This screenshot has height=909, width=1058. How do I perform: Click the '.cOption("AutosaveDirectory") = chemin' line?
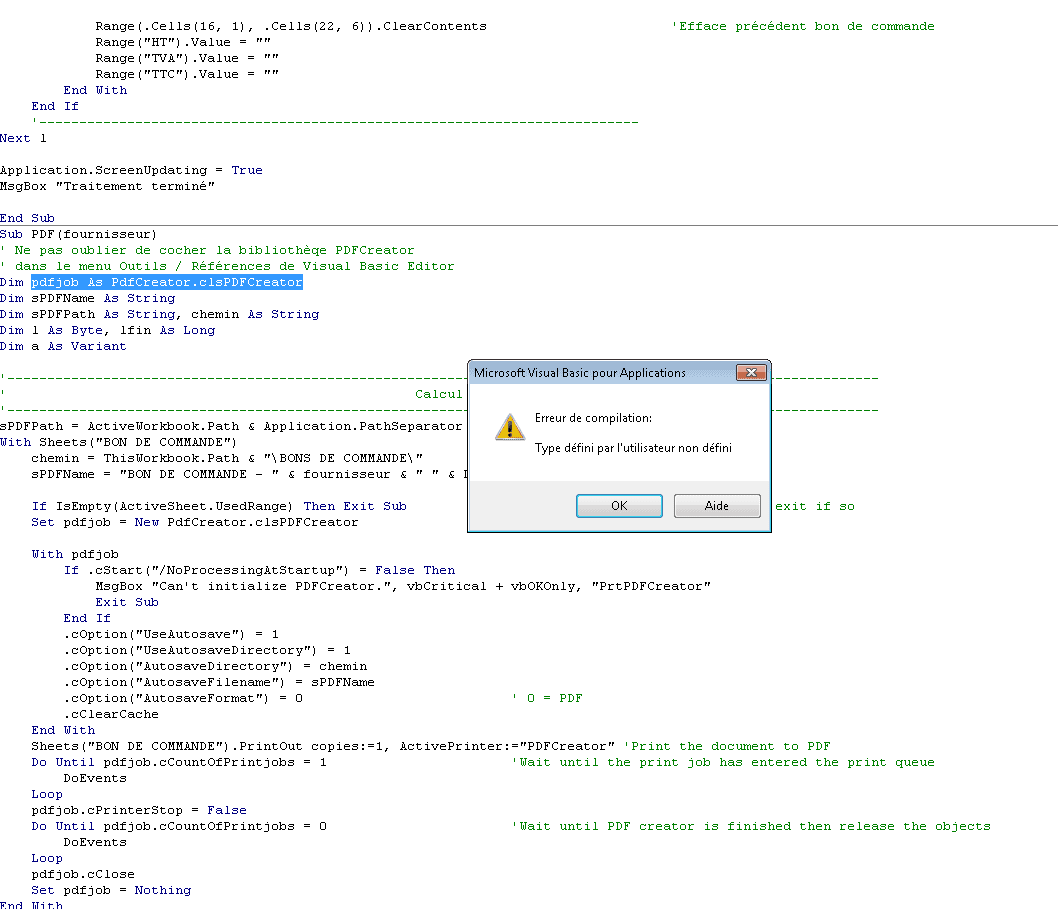click(x=215, y=666)
